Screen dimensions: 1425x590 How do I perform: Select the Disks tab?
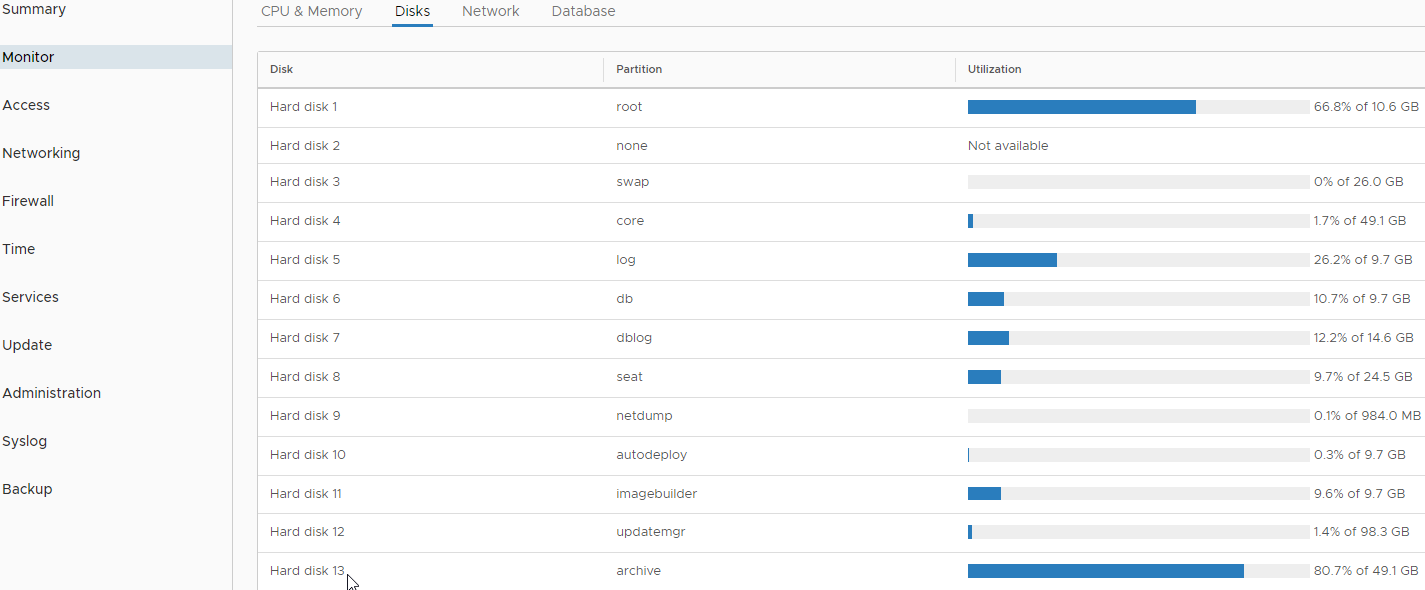tap(412, 11)
